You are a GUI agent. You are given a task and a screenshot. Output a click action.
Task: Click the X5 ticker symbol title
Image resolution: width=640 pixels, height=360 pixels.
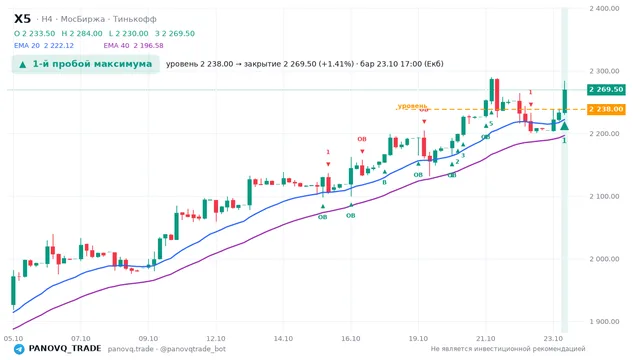[x=22, y=19]
